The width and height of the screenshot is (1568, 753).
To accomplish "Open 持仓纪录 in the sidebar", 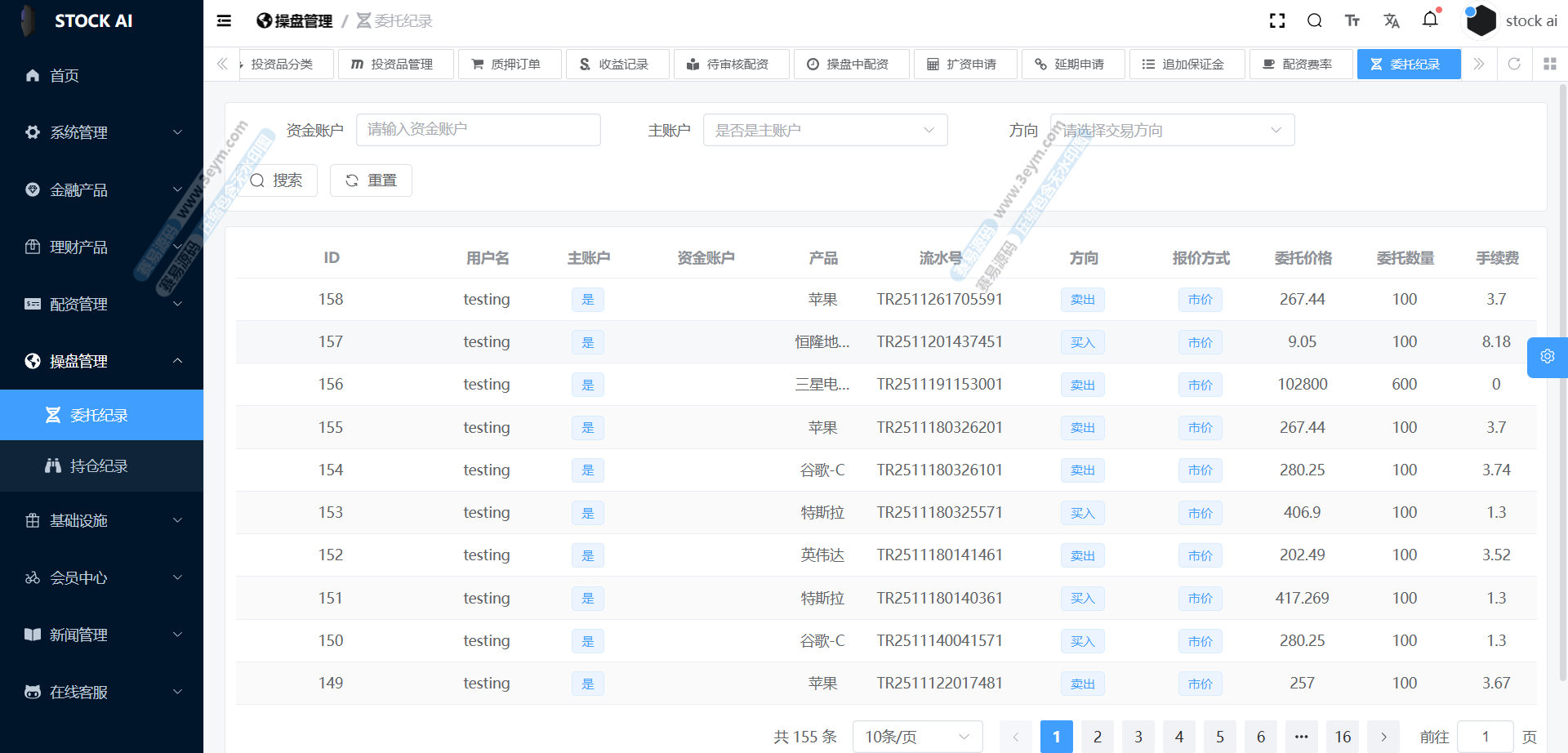I will tap(99, 466).
